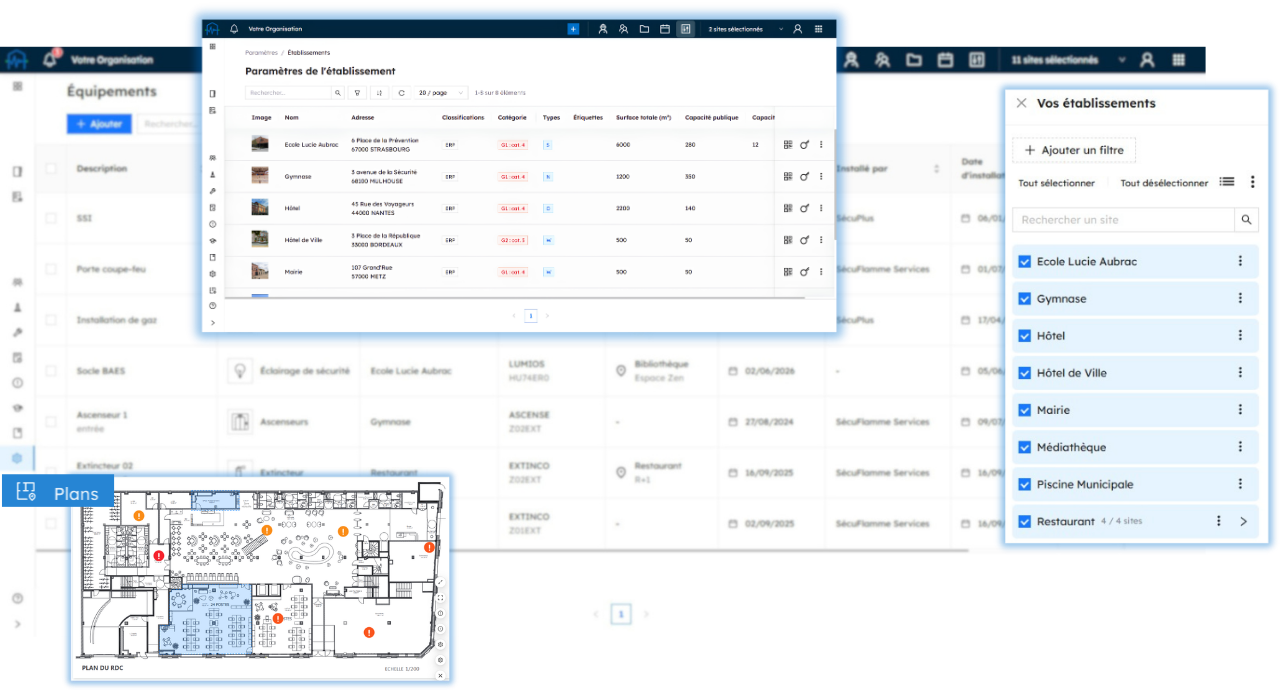Uncheck Ecole Lucie Aubrac site checkbox
This screenshot has height=693, width=1283.
coord(1024,261)
